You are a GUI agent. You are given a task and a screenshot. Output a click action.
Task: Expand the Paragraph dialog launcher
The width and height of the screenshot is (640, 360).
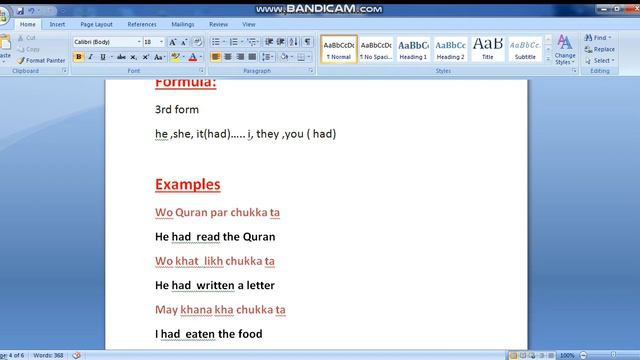coord(311,71)
